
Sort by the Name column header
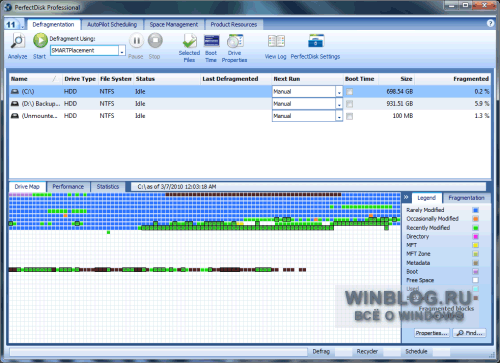35,79
